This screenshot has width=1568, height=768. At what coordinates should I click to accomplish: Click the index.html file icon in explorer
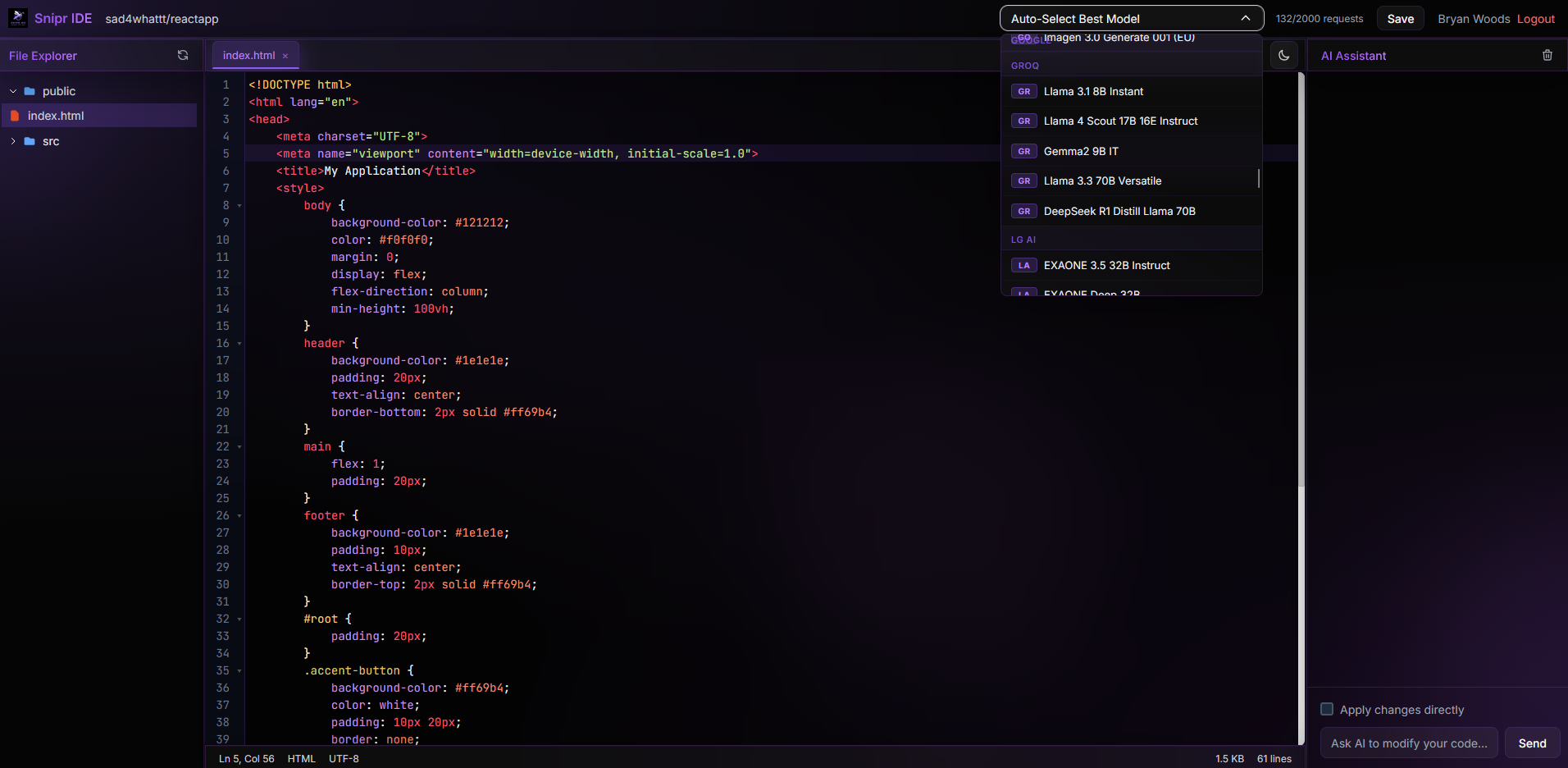coord(15,116)
